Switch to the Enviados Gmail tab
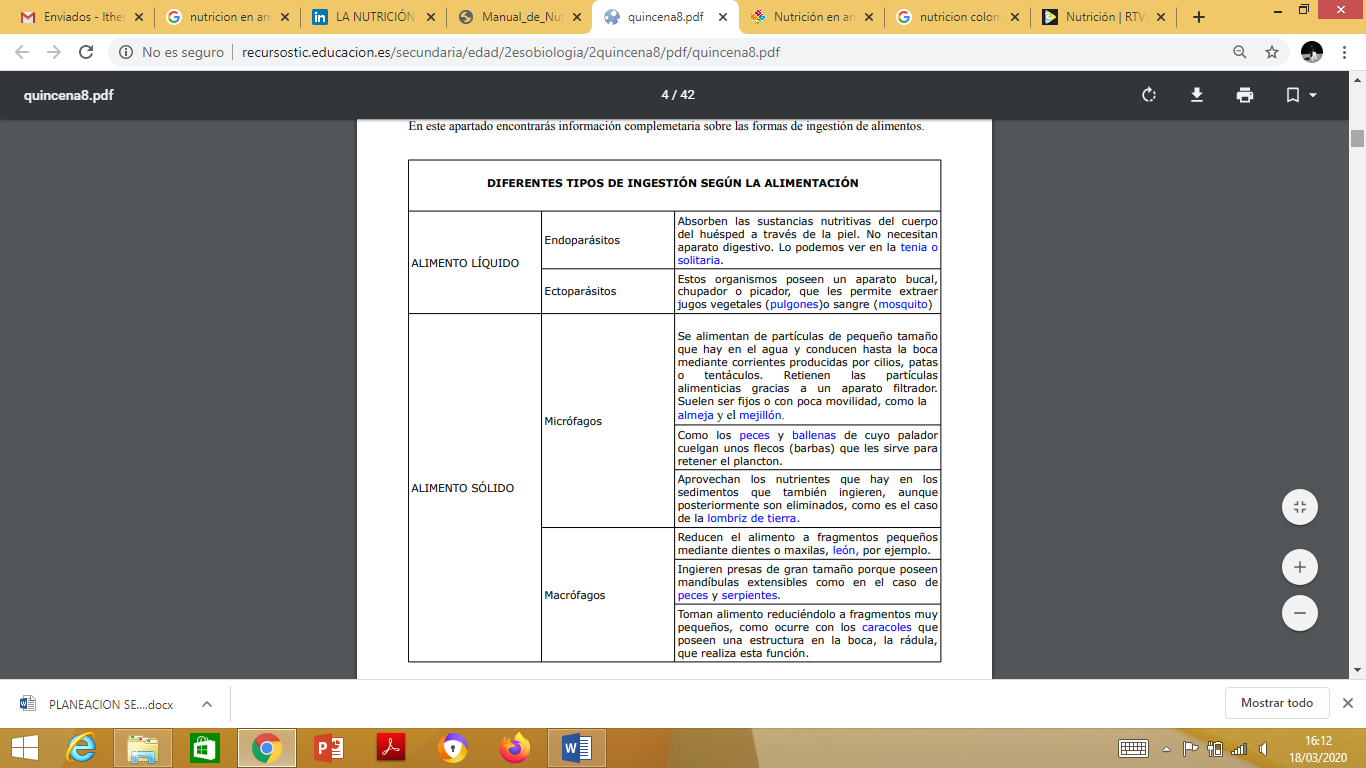The image size is (1366, 768). (x=82, y=17)
